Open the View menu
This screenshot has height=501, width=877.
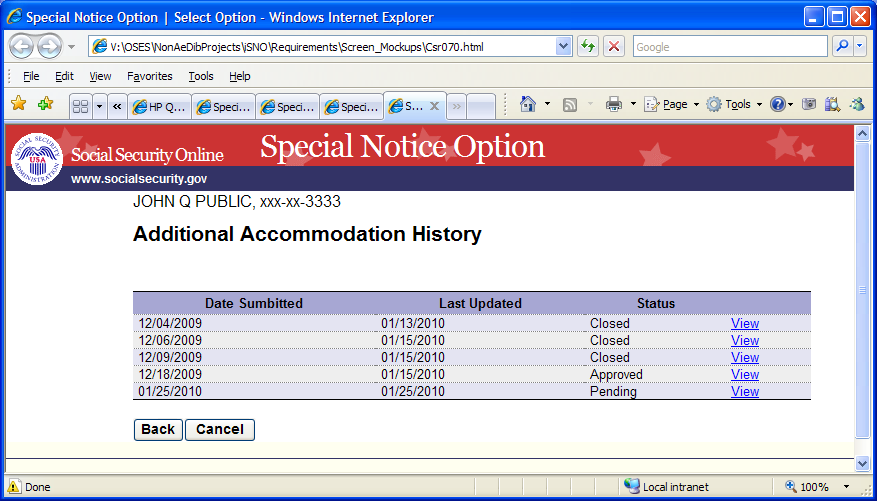coord(100,76)
